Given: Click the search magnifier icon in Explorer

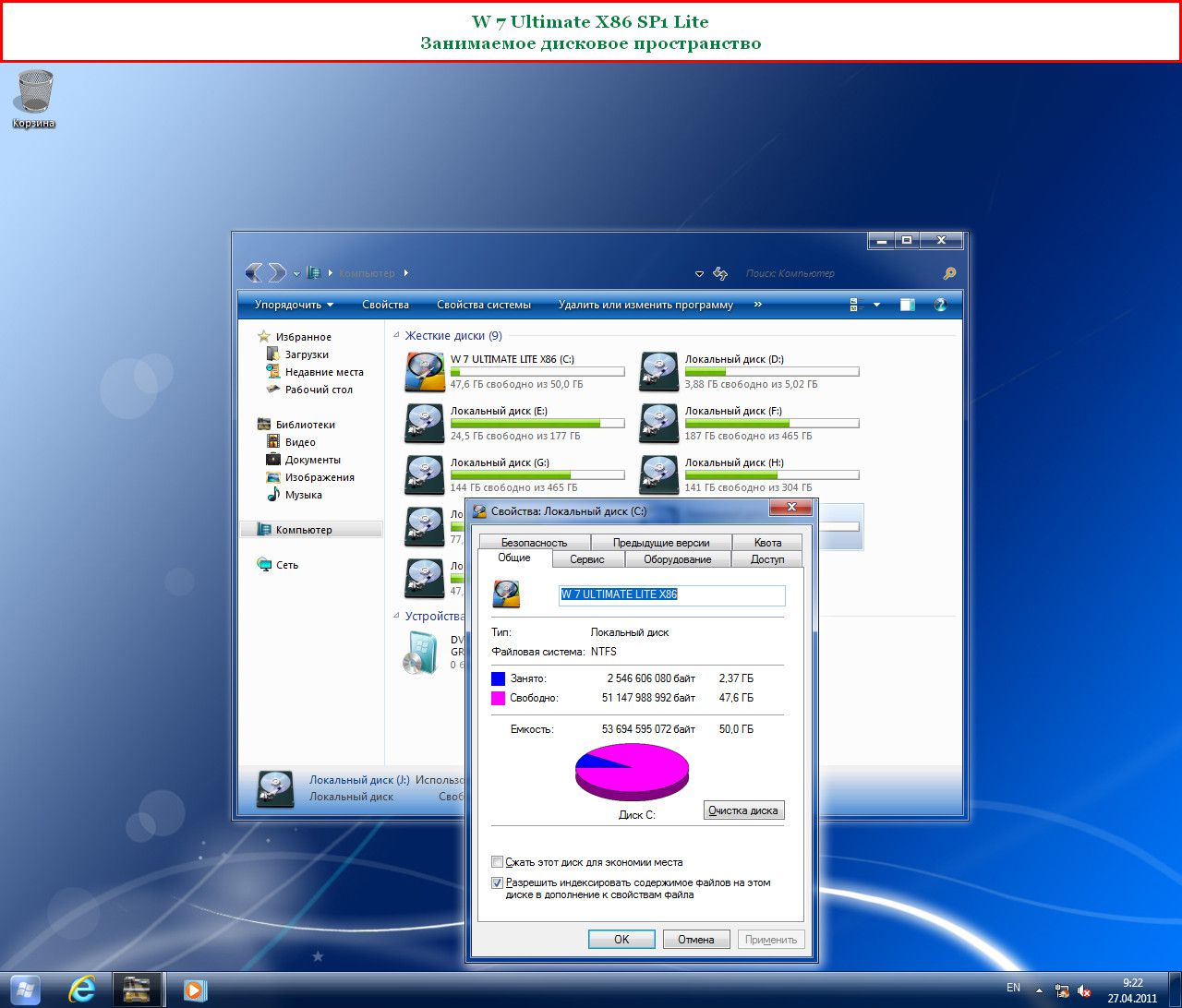Looking at the screenshot, I should [x=948, y=274].
